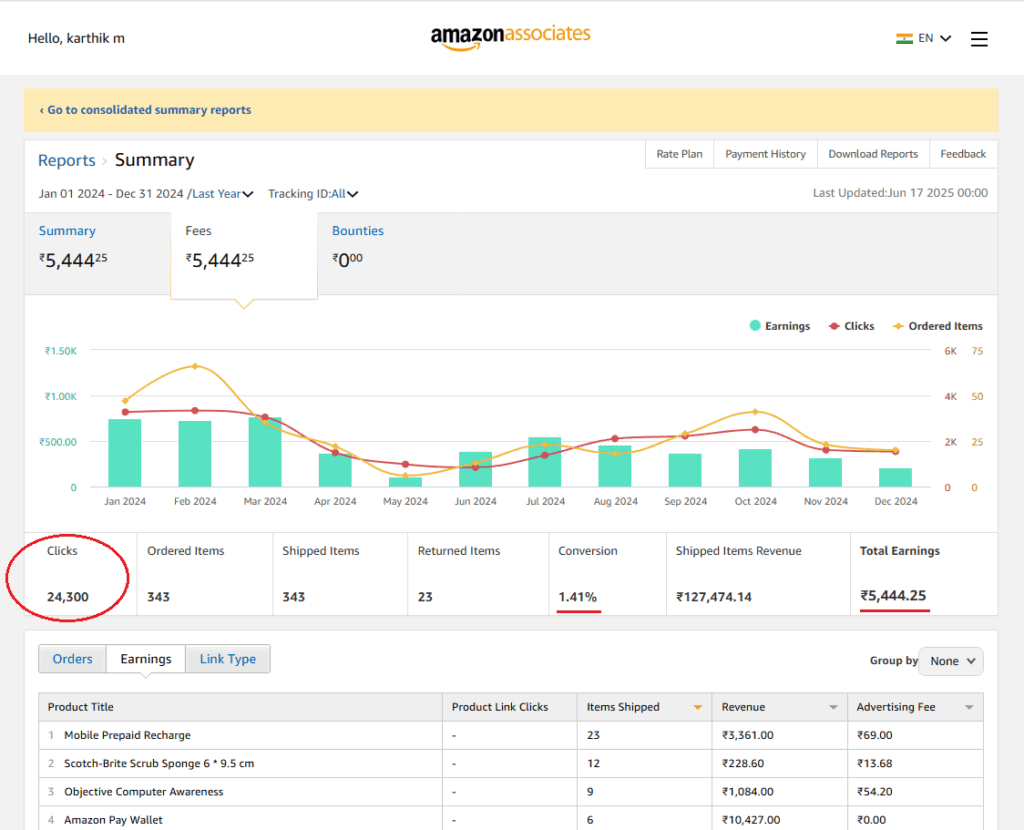1024x830 pixels.
Task: Click the Amazon Associates logo
Action: tap(510, 38)
